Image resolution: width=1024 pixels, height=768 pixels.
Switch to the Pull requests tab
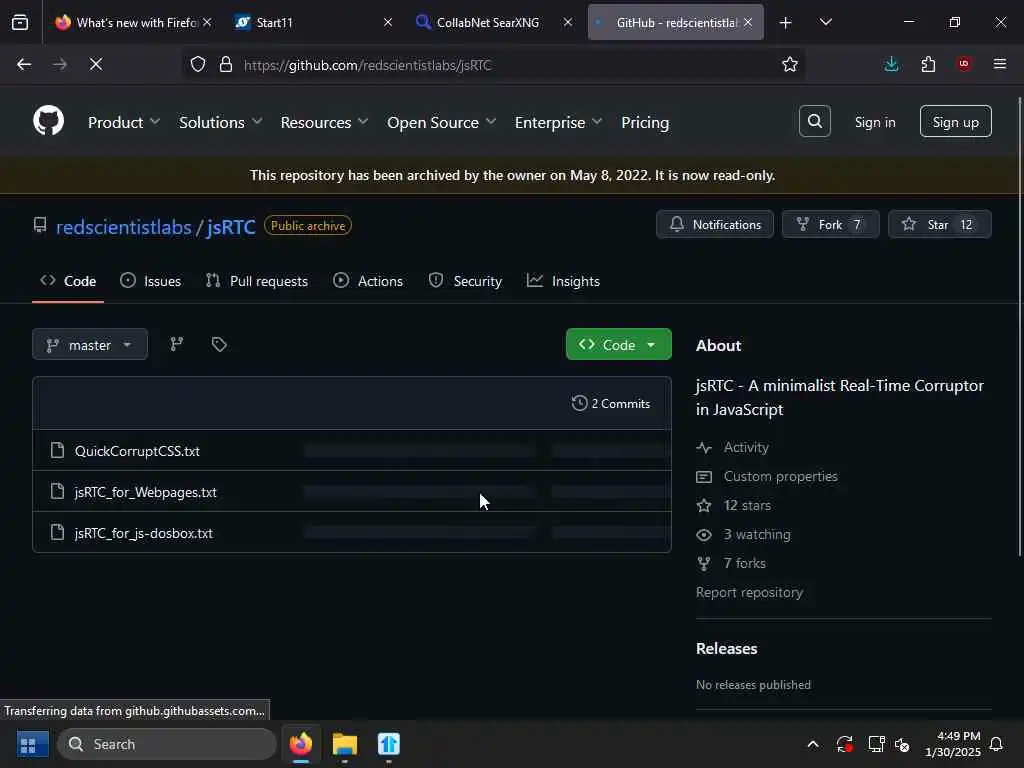point(257,281)
